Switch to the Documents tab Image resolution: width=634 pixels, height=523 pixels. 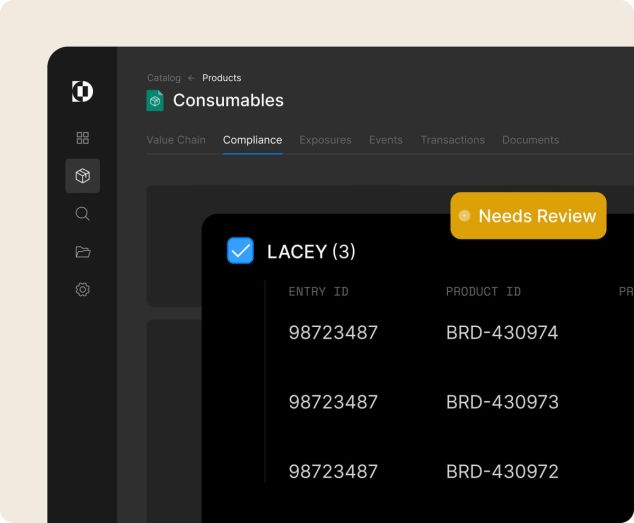tap(530, 140)
